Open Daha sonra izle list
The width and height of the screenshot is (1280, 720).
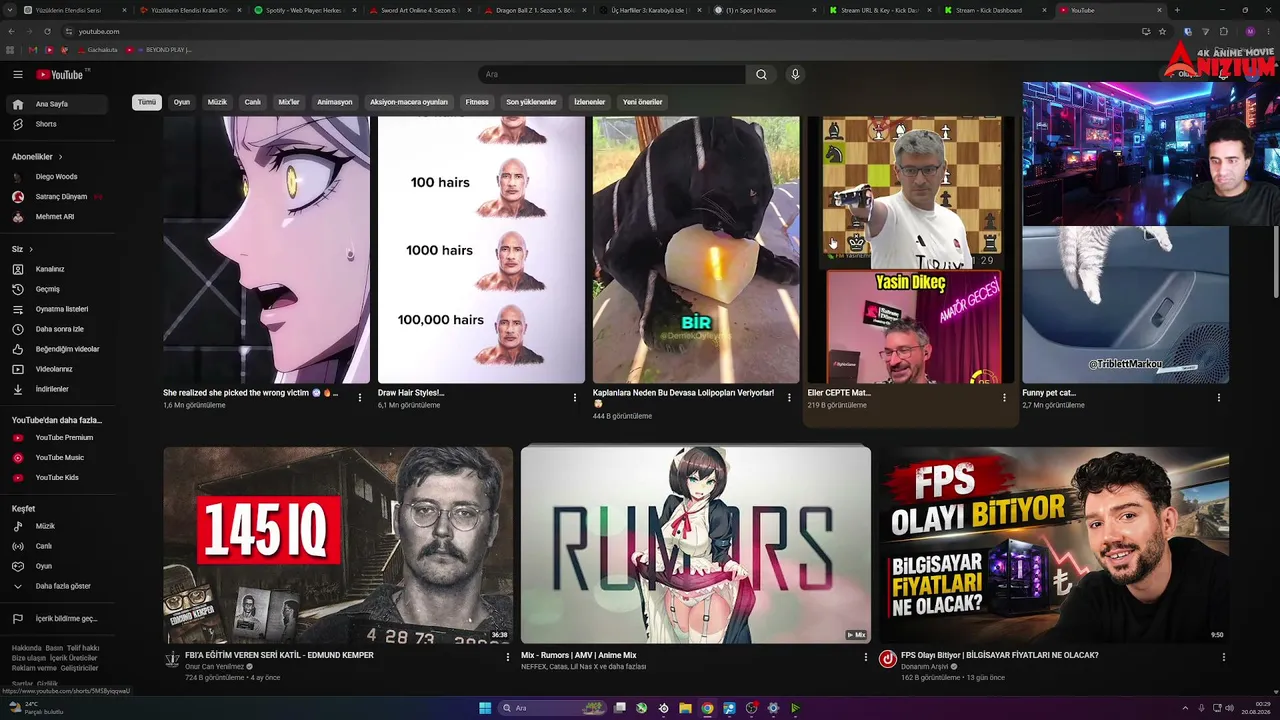[56, 329]
